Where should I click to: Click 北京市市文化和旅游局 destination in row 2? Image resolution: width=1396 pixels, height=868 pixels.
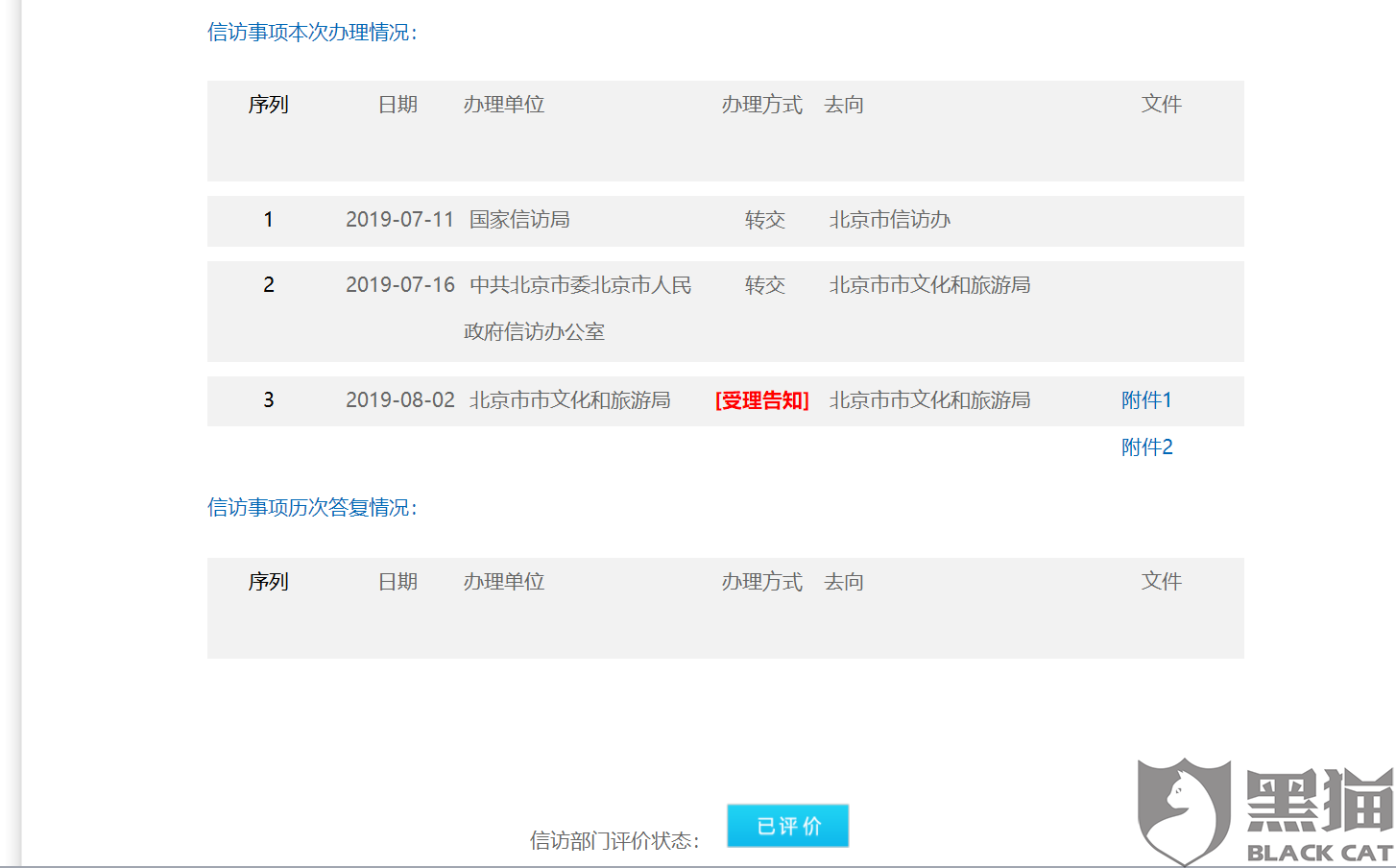(929, 285)
